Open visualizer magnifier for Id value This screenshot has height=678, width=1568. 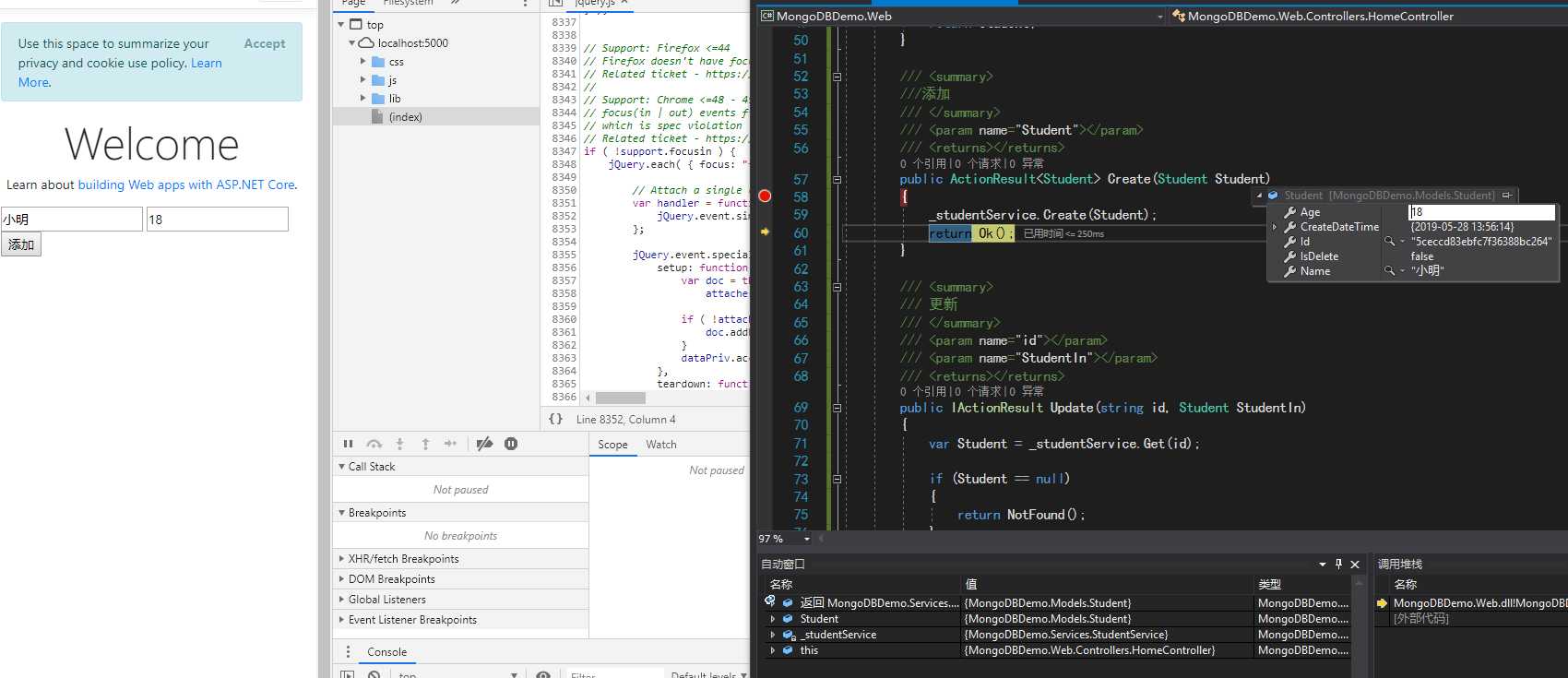[1389, 241]
